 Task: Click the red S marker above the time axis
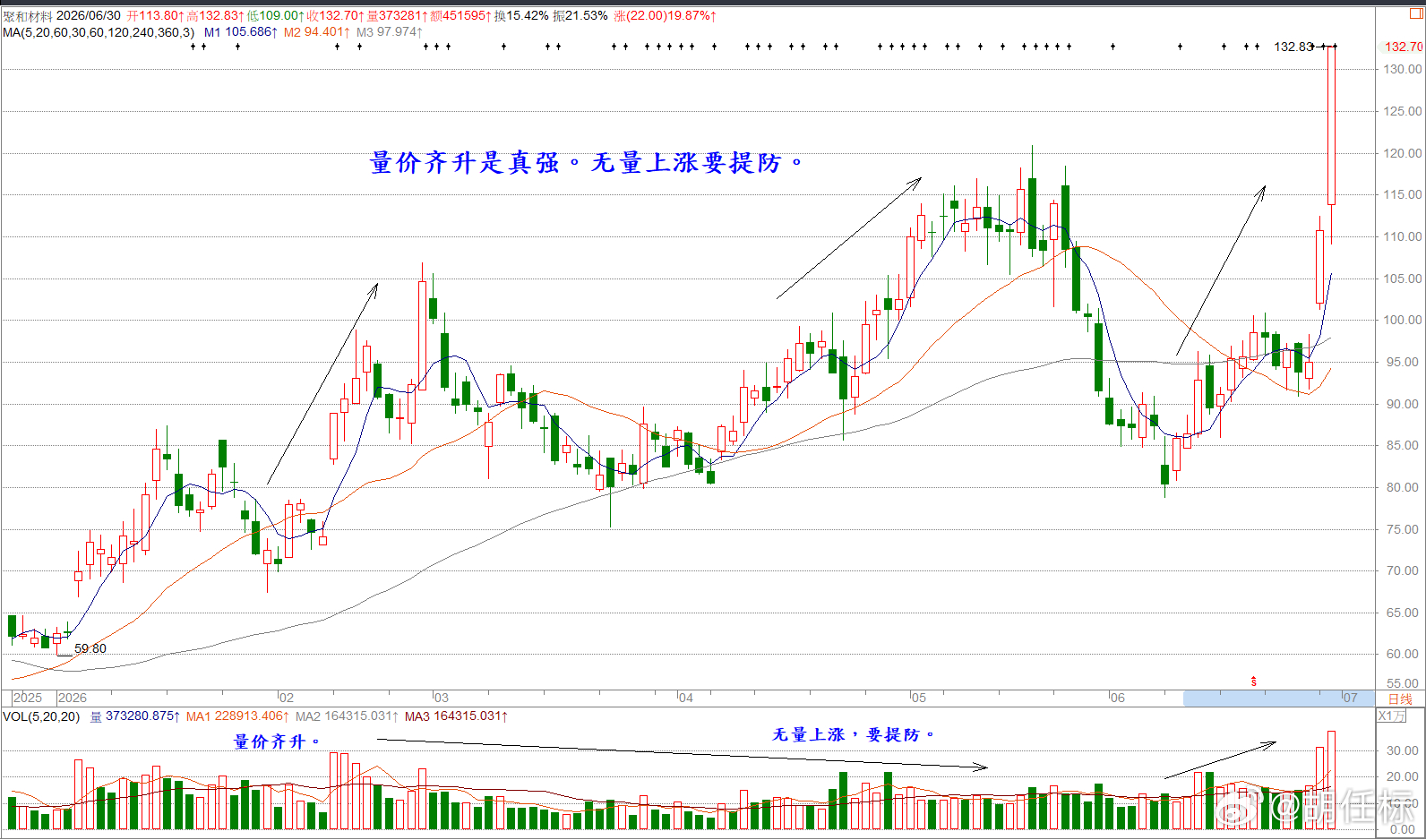pos(1253,681)
